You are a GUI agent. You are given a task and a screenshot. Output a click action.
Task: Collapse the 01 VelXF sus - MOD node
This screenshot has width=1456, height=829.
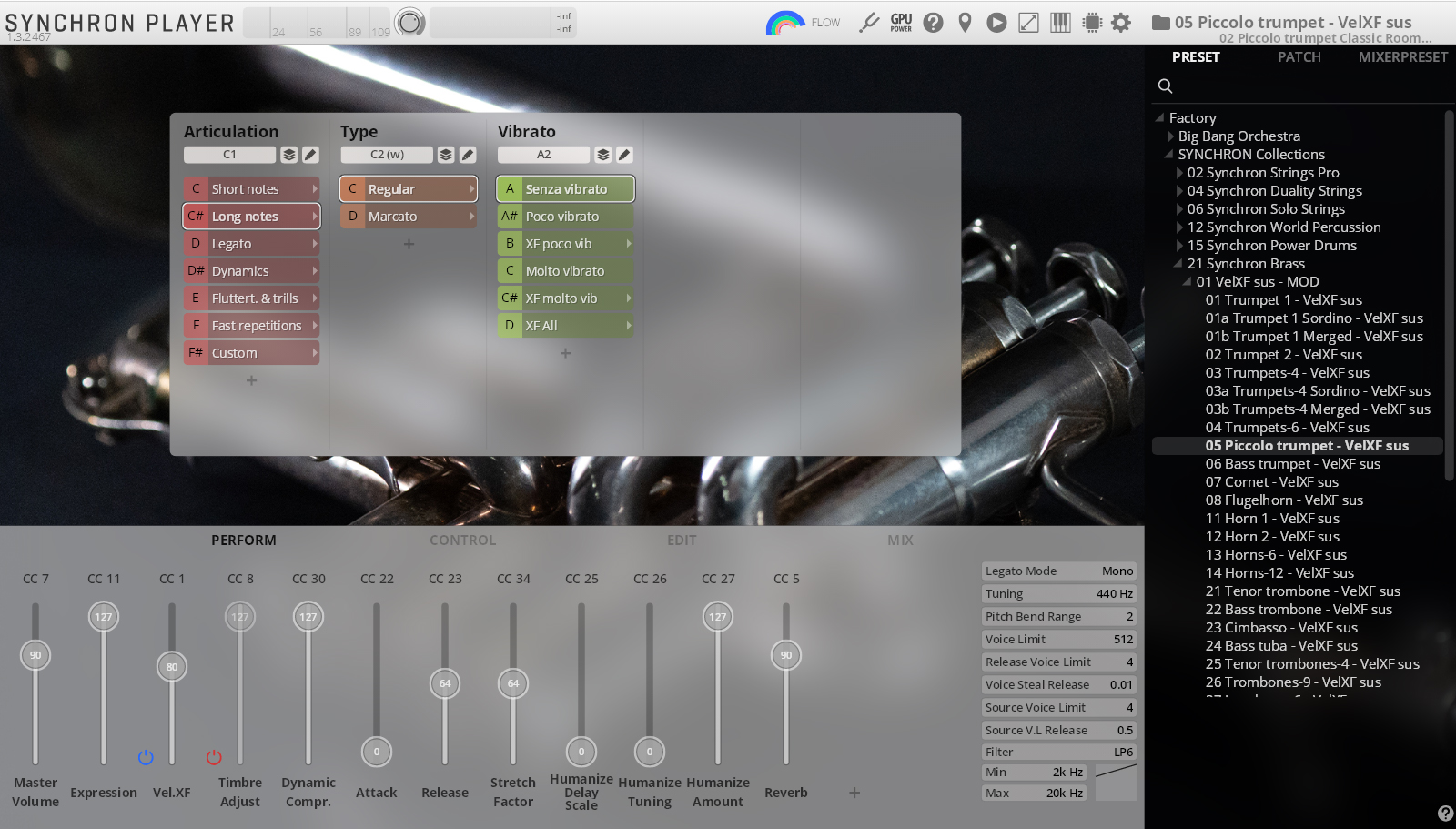pyautogui.click(x=1188, y=282)
